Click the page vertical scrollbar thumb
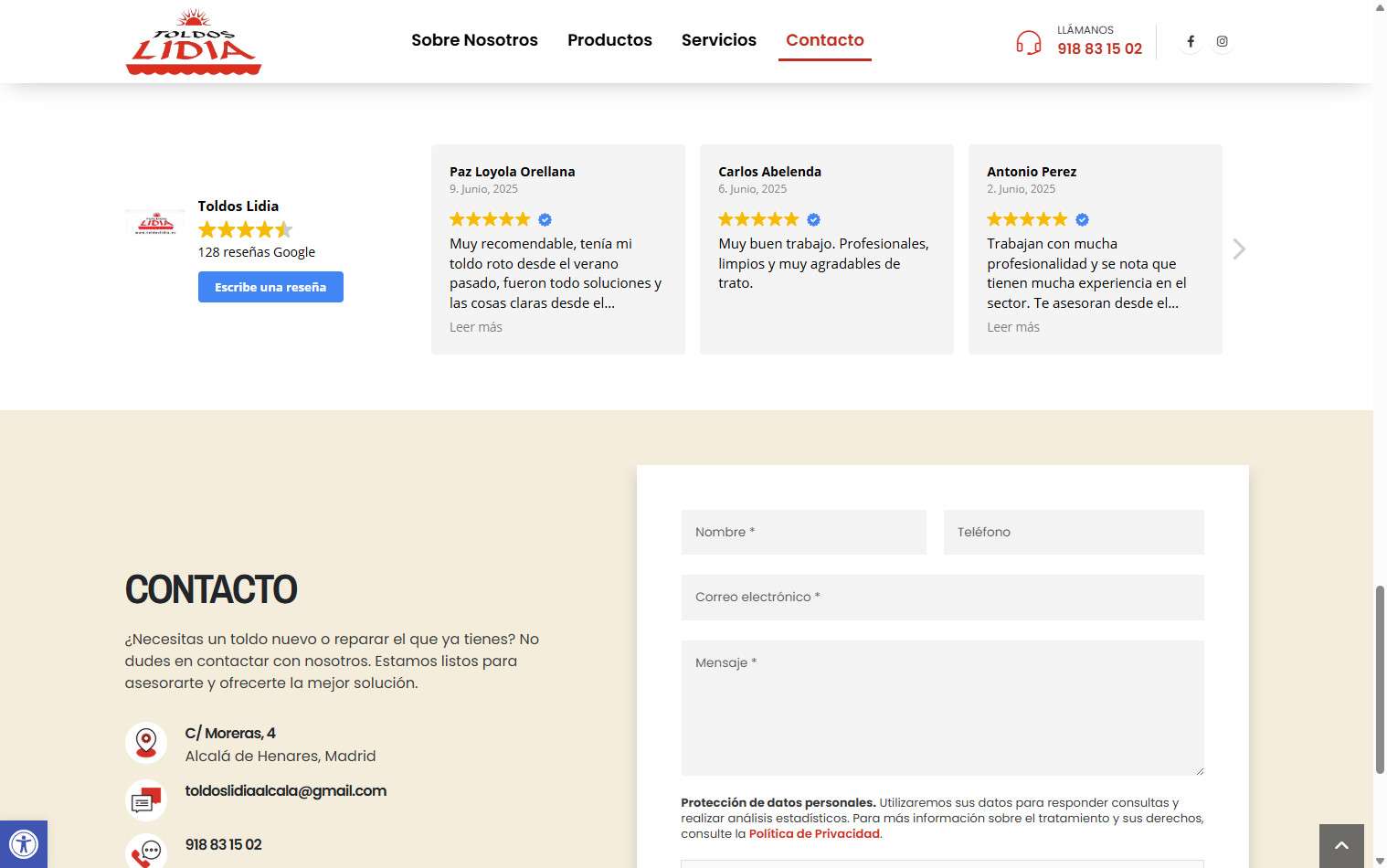1387x868 pixels. point(1380,678)
